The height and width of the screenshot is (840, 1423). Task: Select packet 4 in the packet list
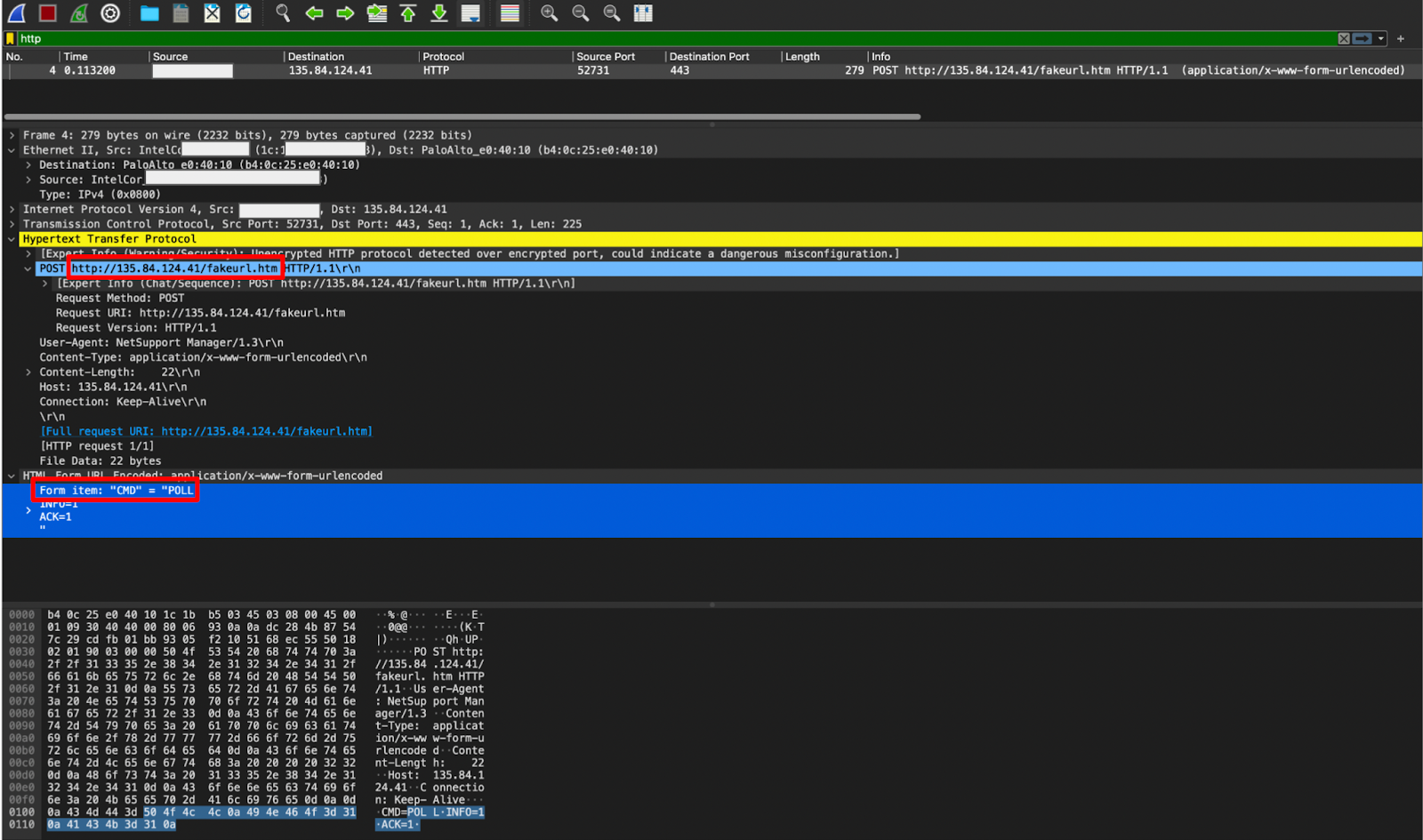[711, 70]
